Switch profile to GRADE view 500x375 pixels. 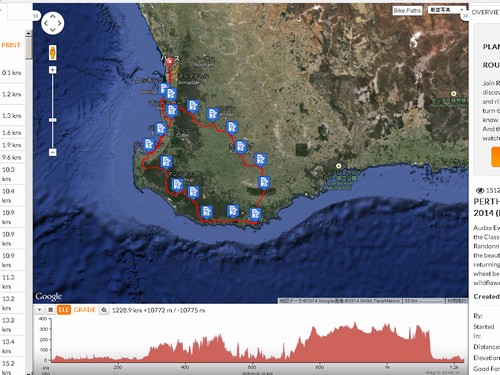85,310
